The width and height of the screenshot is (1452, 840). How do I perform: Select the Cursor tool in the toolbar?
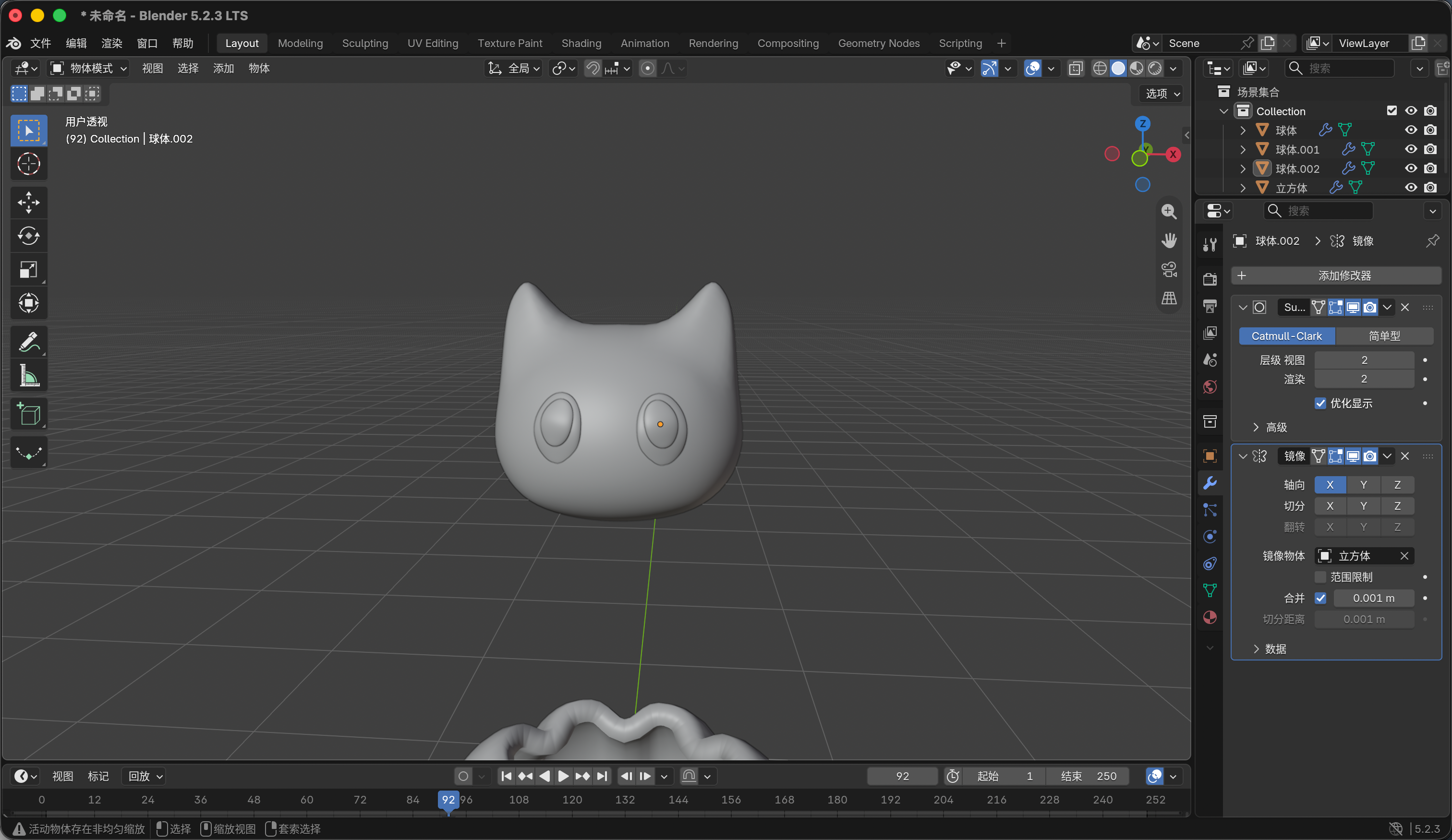[x=28, y=164]
